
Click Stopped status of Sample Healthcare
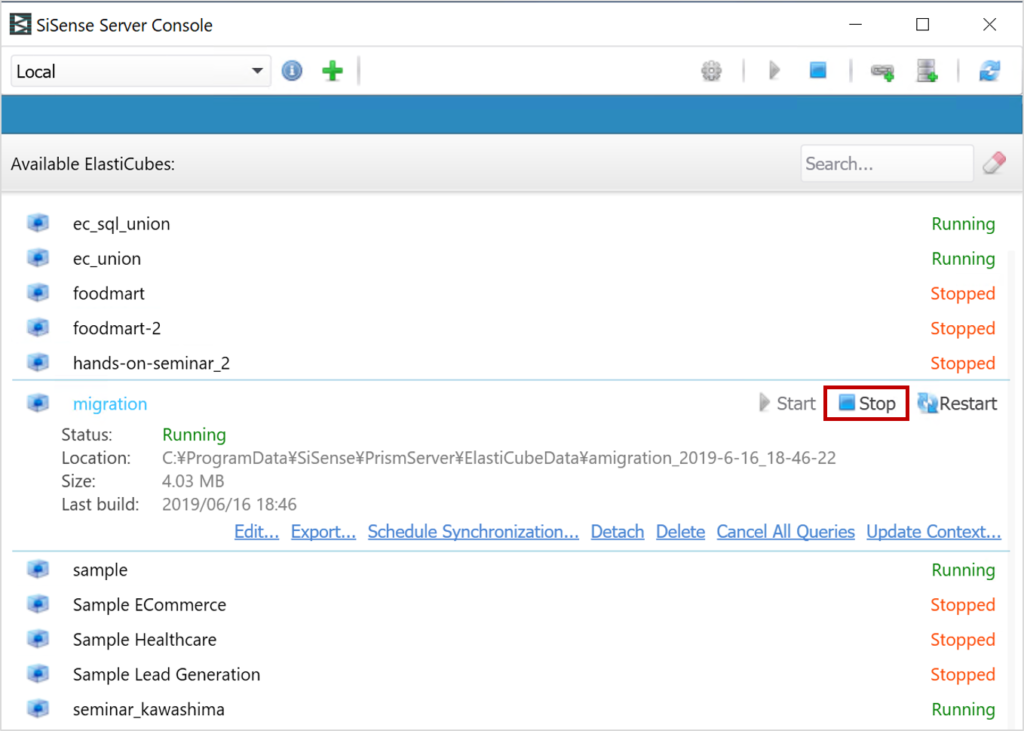click(x=963, y=639)
